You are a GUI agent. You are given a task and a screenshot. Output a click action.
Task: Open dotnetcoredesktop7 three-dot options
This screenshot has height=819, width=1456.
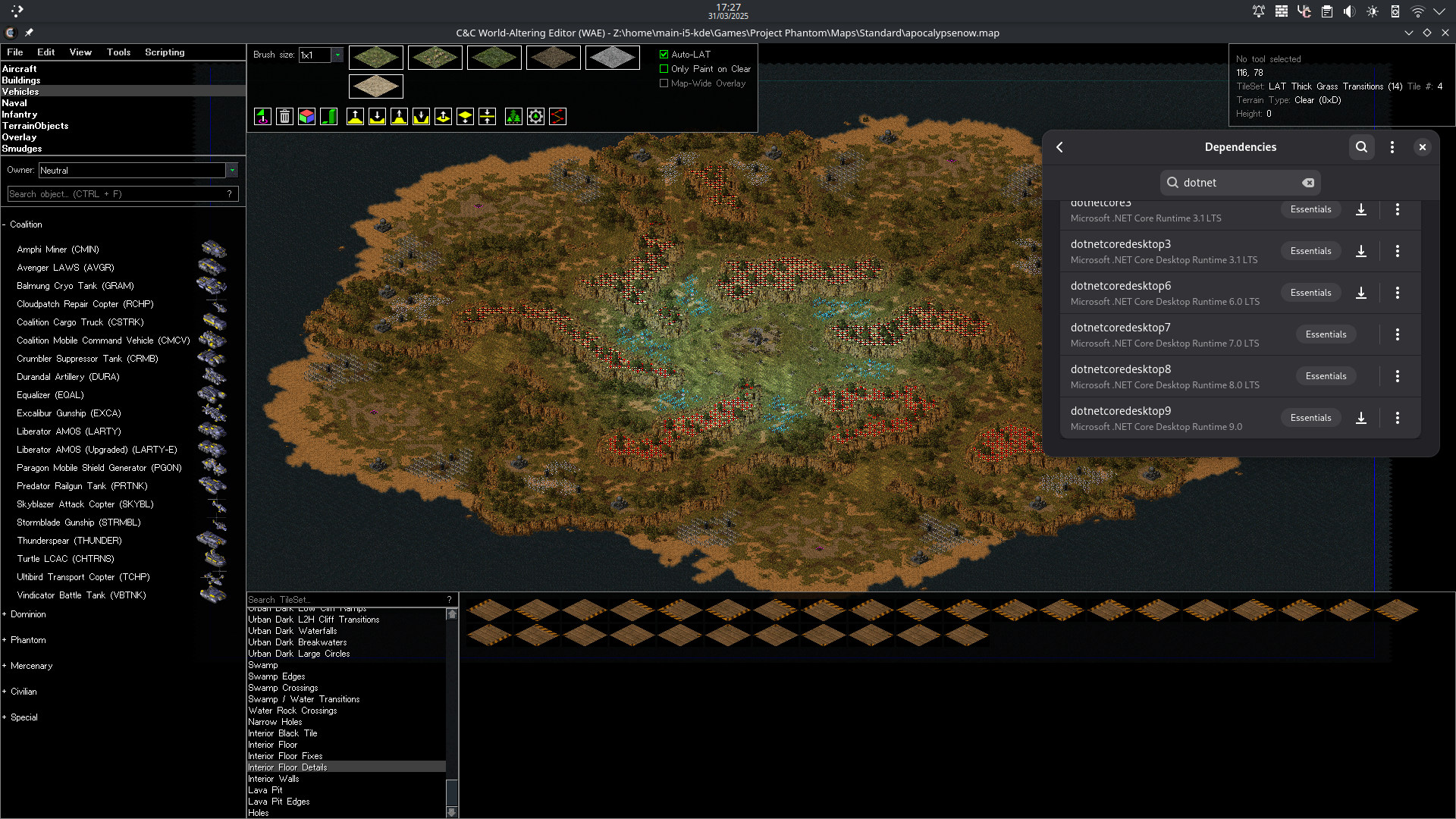point(1397,334)
